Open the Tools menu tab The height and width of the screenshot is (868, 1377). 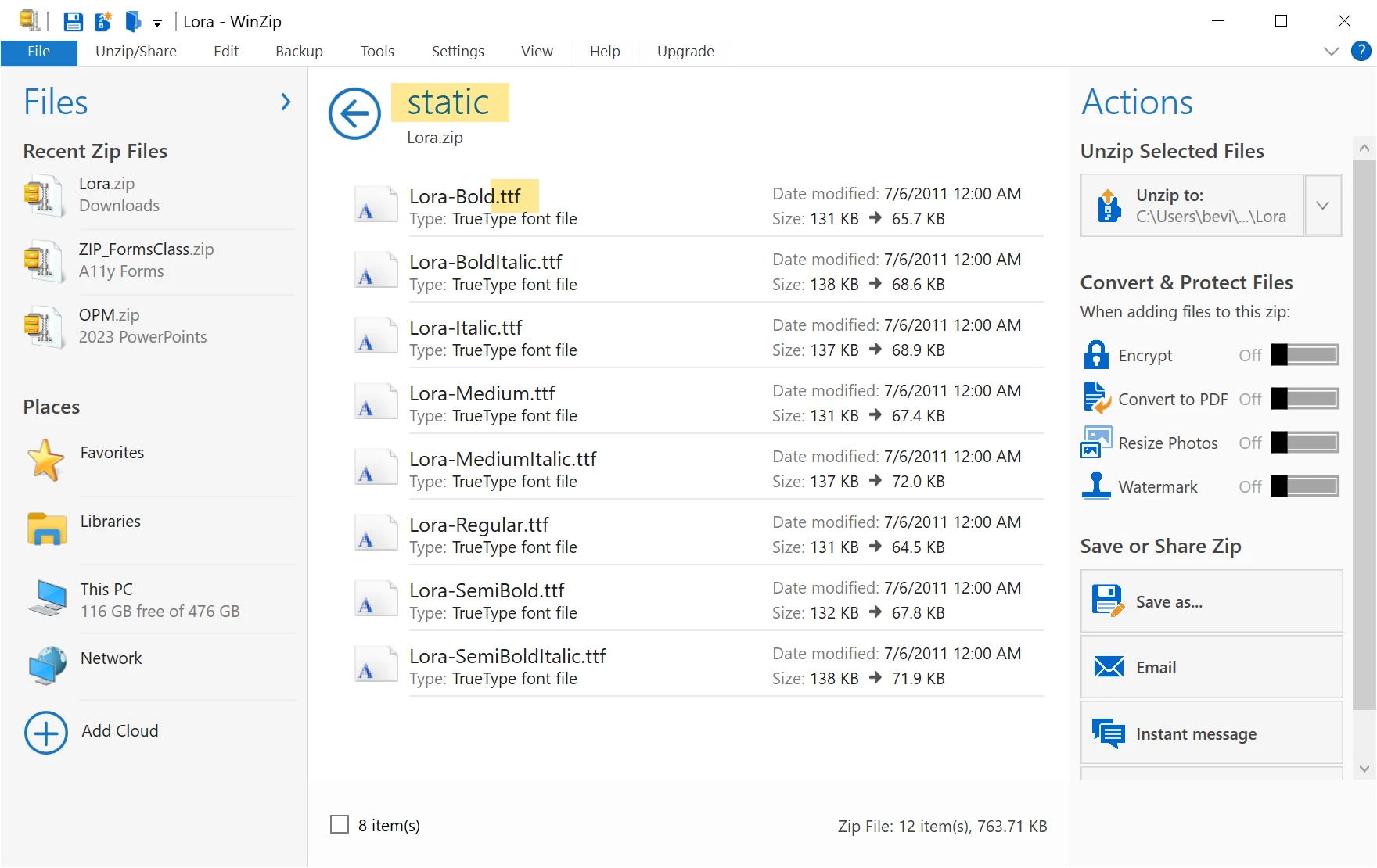(x=377, y=52)
